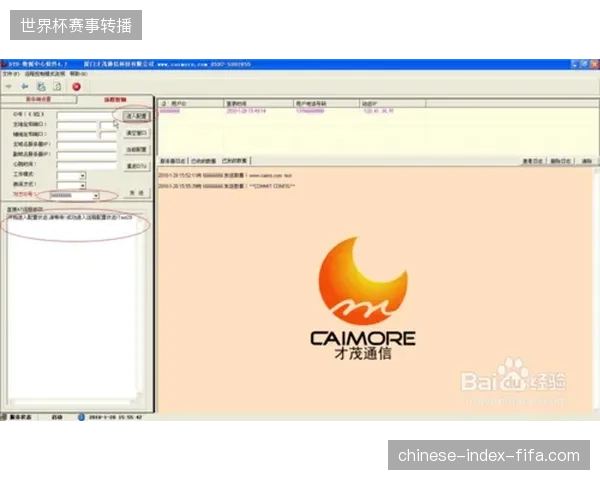The height and width of the screenshot is (480, 600).
Task: Open the red-labeled ID dropdown showing 66666666
Action: pos(75,196)
